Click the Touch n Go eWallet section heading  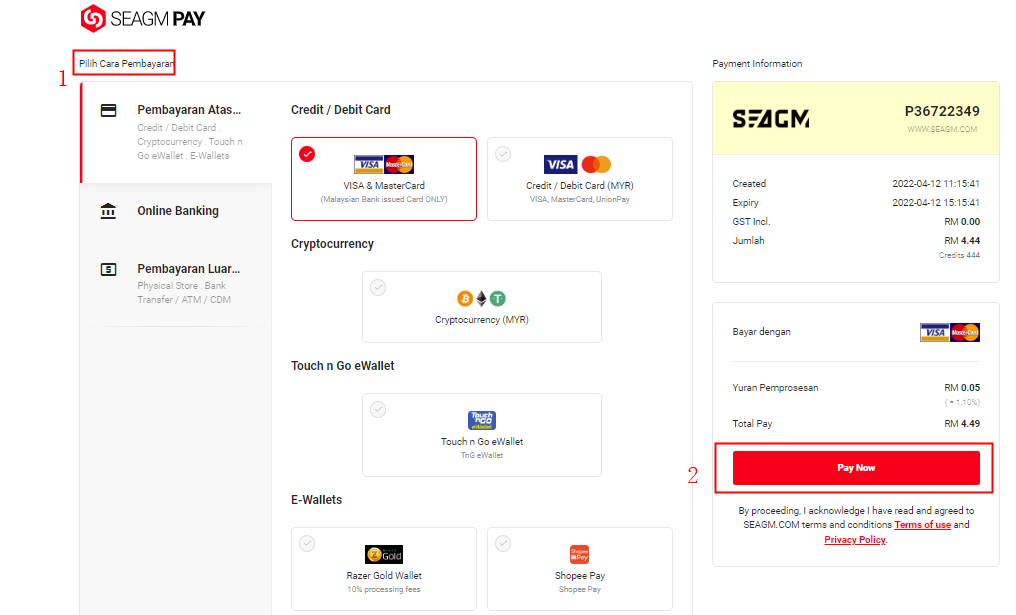pos(342,366)
